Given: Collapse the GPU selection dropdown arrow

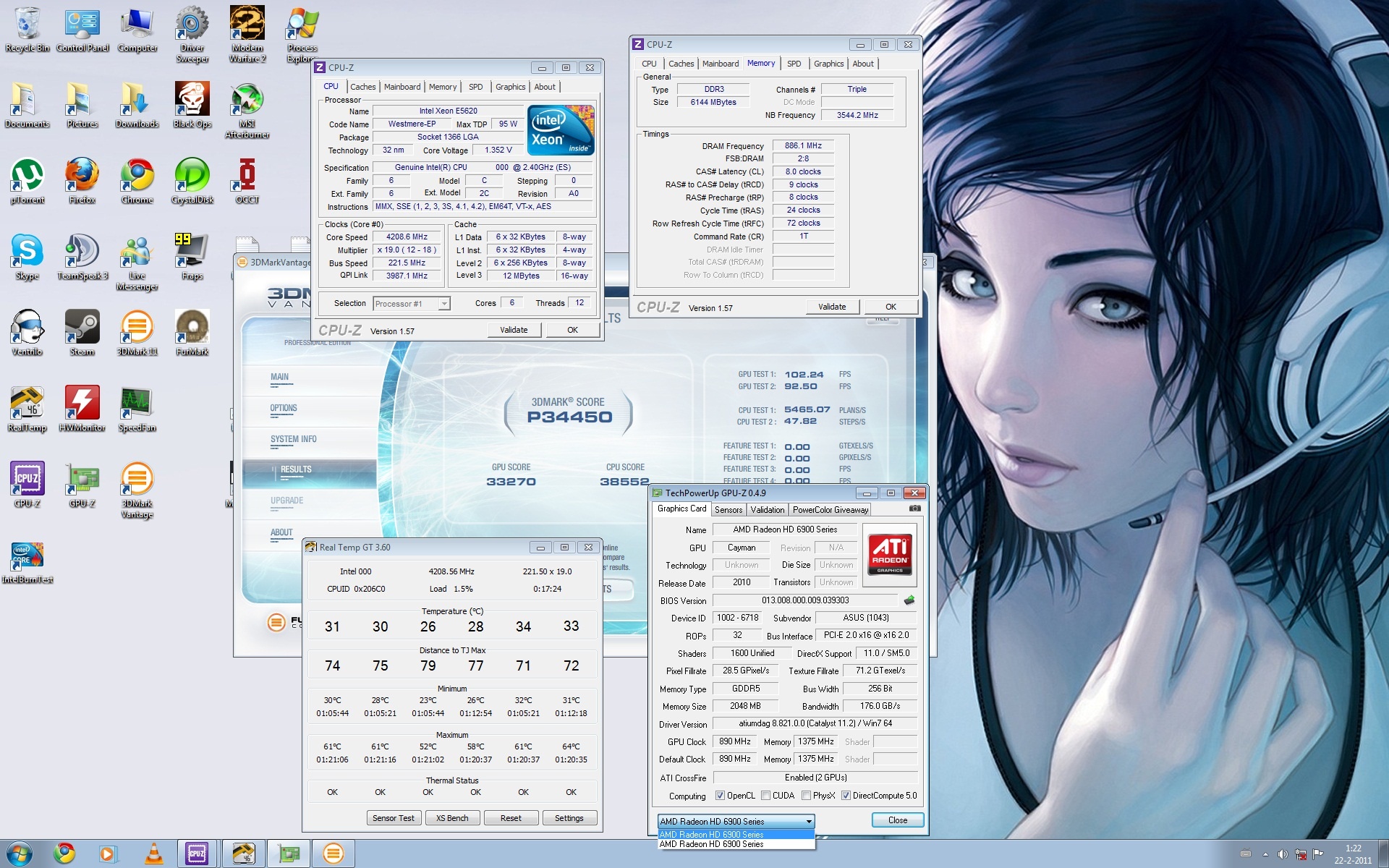Looking at the screenshot, I should pyautogui.click(x=808, y=822).
